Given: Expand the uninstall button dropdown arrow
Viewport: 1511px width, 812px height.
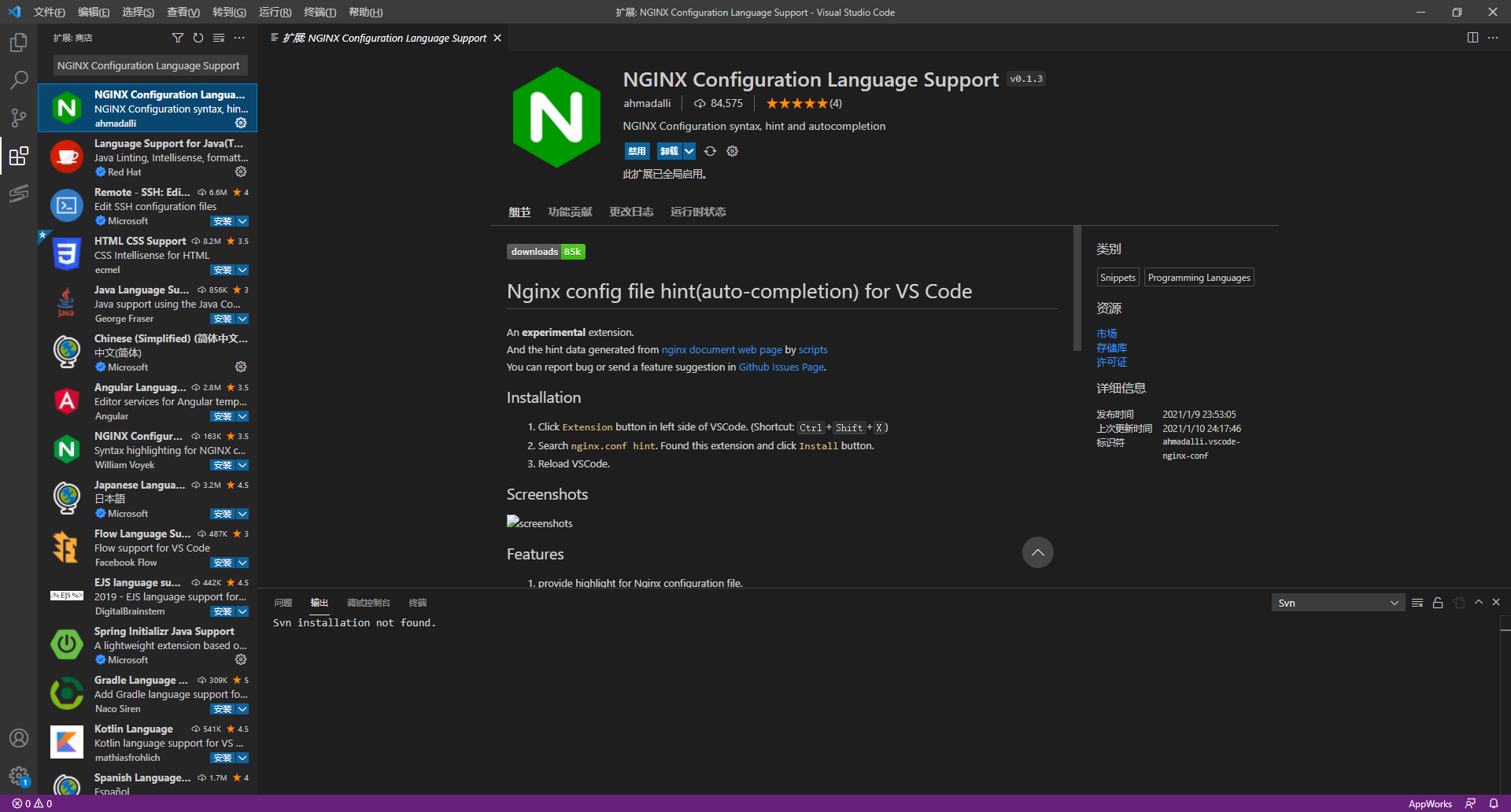Looking at the screenshot, I should pyautogui.click(x=689, y=151).
